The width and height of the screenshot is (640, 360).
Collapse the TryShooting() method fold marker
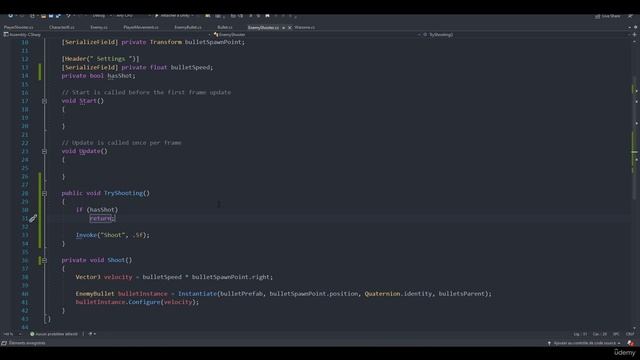[x=44, y=193]
